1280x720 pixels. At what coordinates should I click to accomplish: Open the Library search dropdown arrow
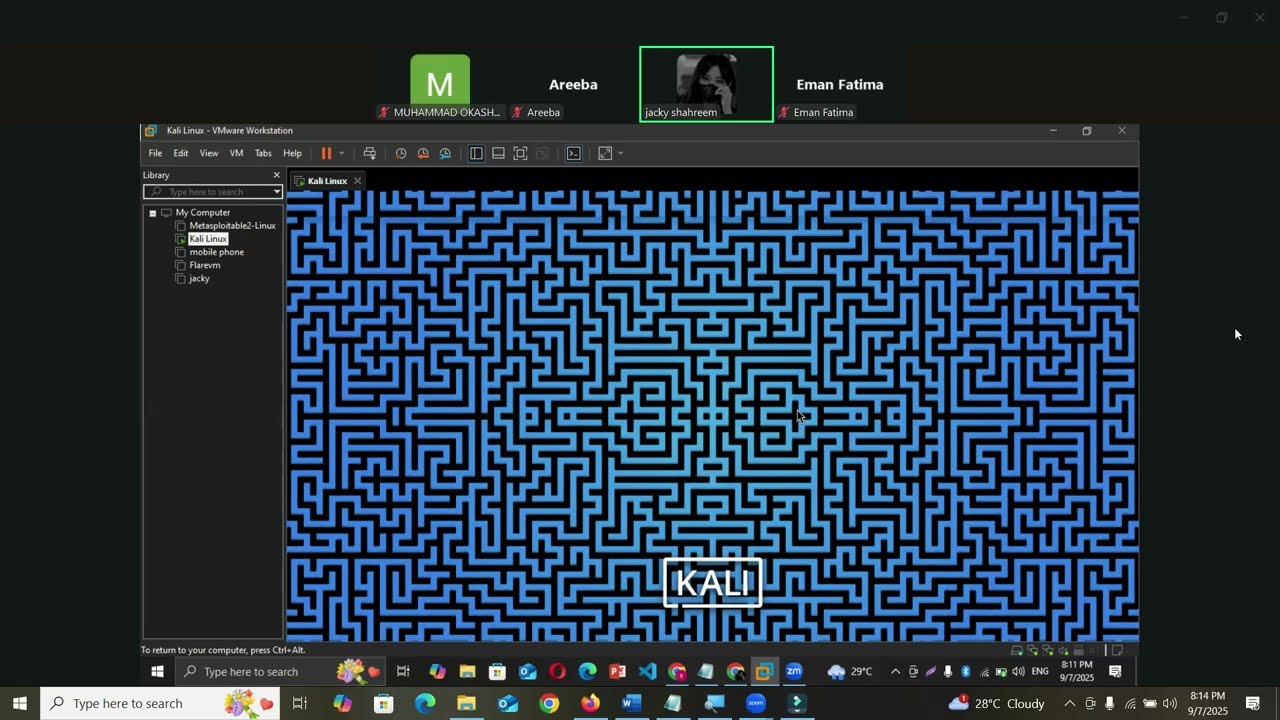tap(277, 192)
